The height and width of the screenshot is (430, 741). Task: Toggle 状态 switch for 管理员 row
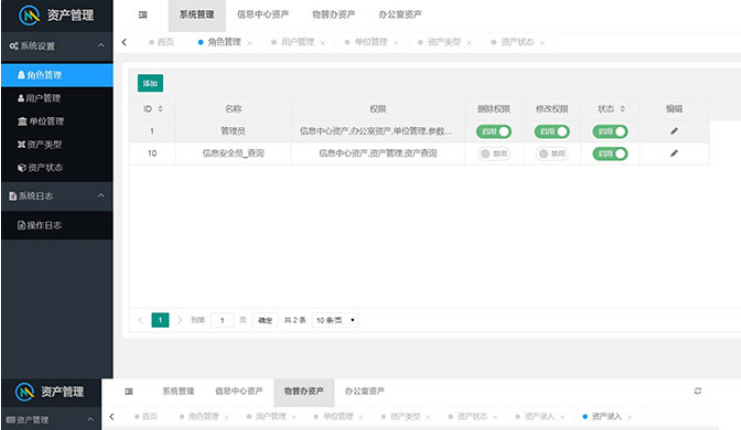pyautogui.click(x=610, y=131)
